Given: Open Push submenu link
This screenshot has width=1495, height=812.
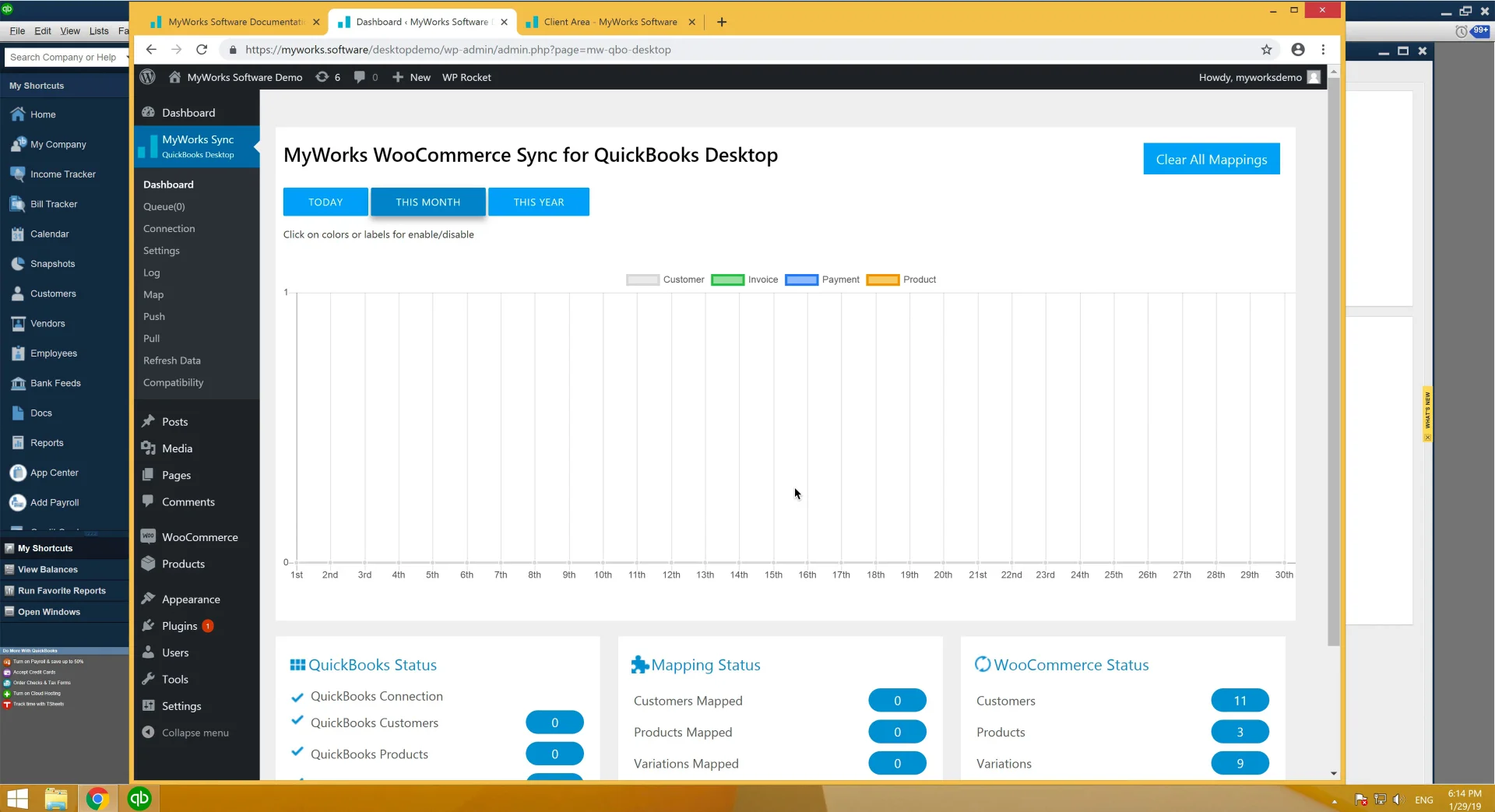Looking at the screenshot, I should (x=154, y=317).
